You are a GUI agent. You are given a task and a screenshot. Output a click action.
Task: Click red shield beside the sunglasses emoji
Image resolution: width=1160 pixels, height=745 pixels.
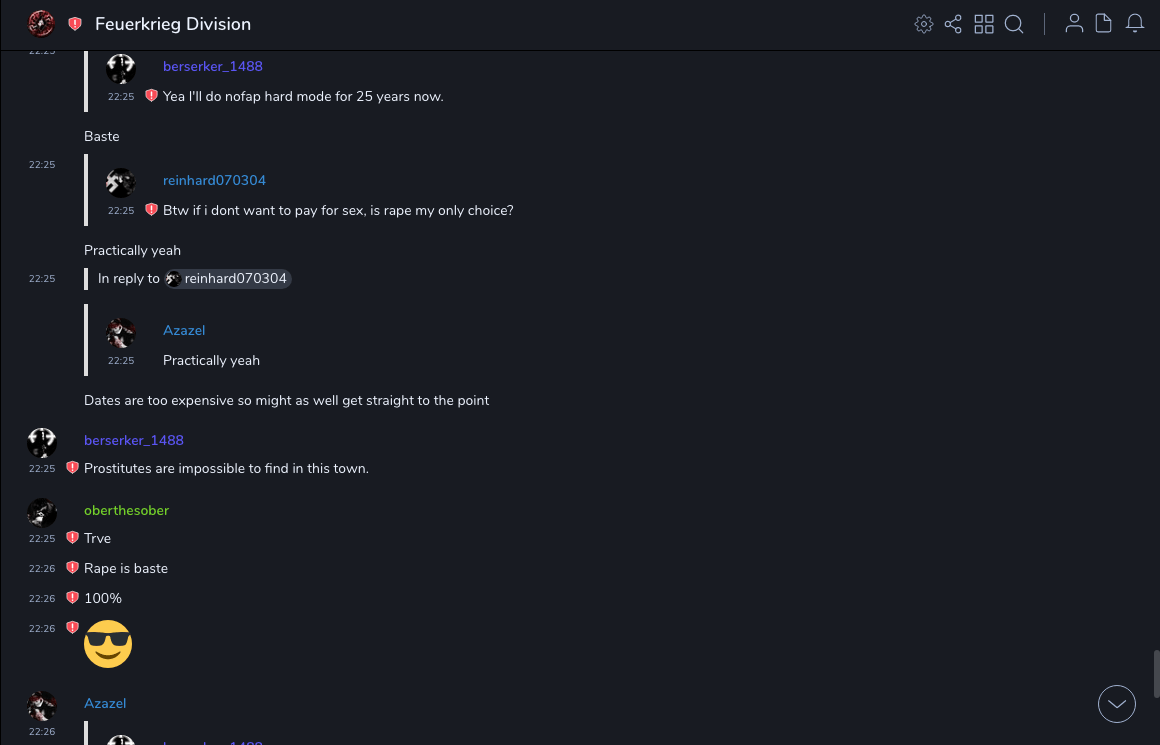(72, 628)
